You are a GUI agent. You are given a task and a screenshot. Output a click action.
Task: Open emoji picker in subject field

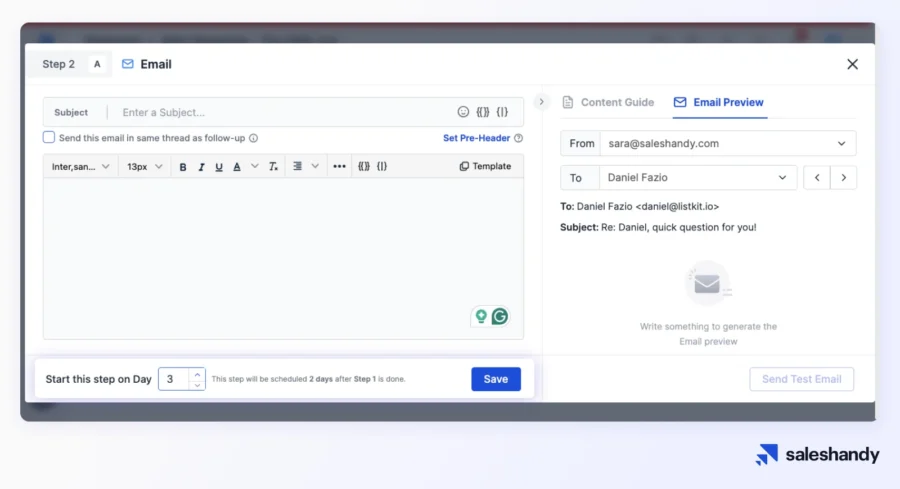coord(463,112)
